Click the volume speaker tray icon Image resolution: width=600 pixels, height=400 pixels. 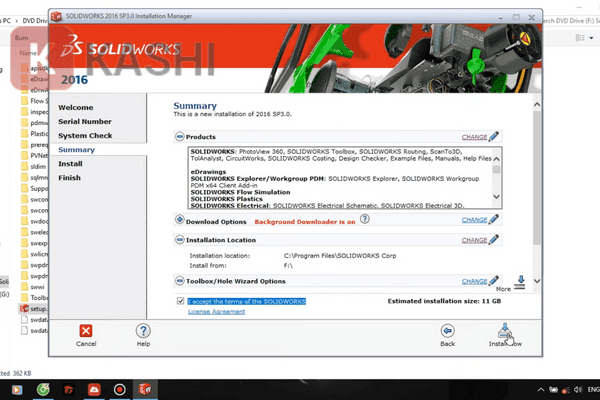pyautogui.click(x=578, y=390)
